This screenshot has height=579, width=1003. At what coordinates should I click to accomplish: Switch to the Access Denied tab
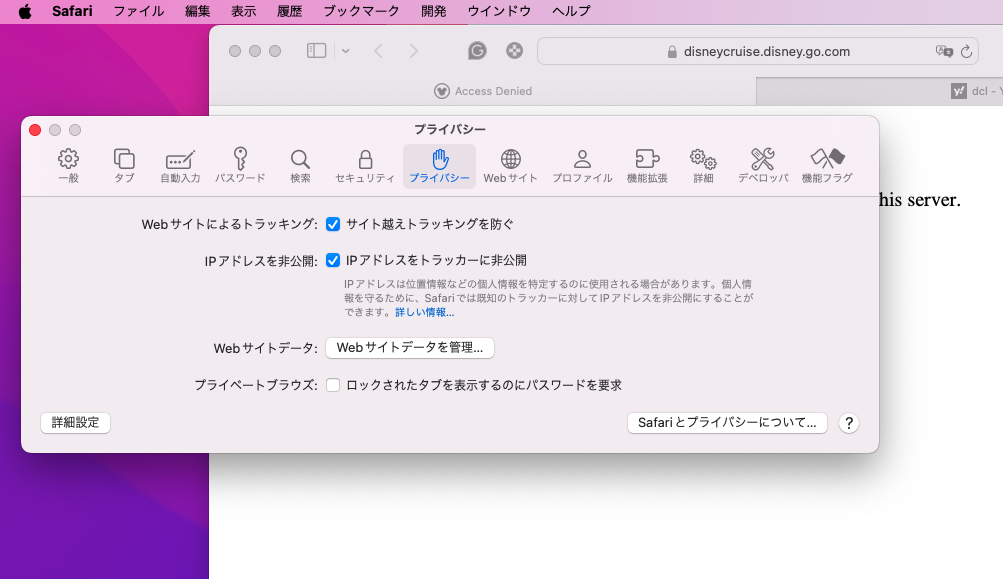(483, 91)
